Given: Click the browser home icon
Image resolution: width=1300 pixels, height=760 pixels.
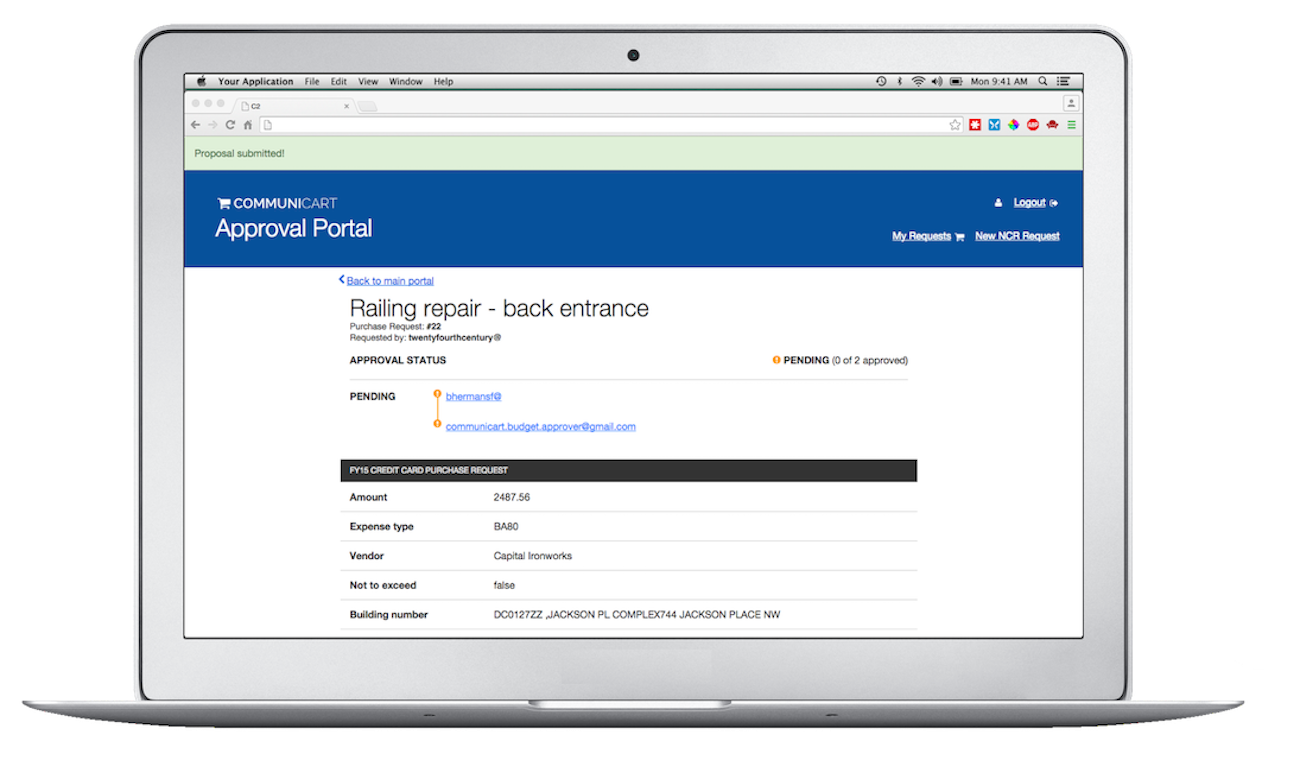Looking at the screenshot, I should (248, 124).
